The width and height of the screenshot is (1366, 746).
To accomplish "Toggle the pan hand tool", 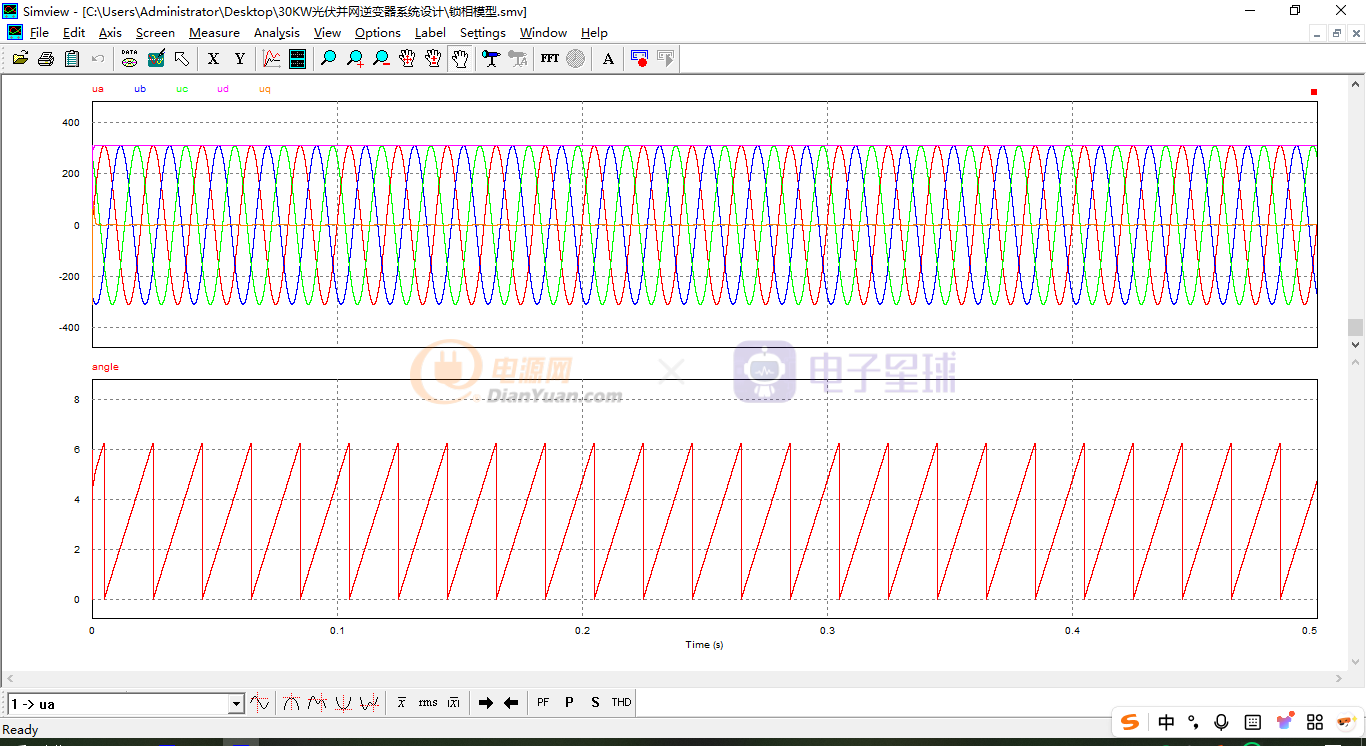I will [459, 59].
